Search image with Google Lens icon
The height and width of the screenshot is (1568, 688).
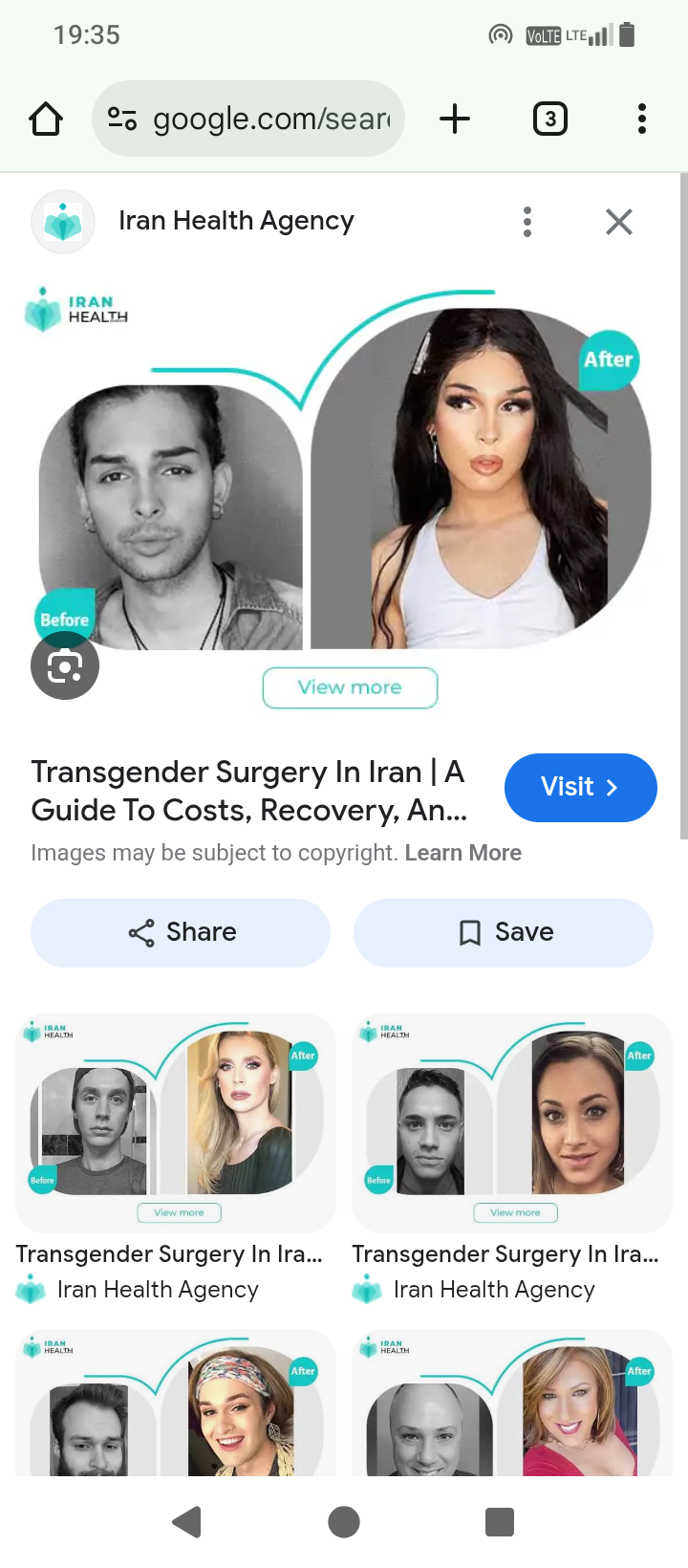65,665
